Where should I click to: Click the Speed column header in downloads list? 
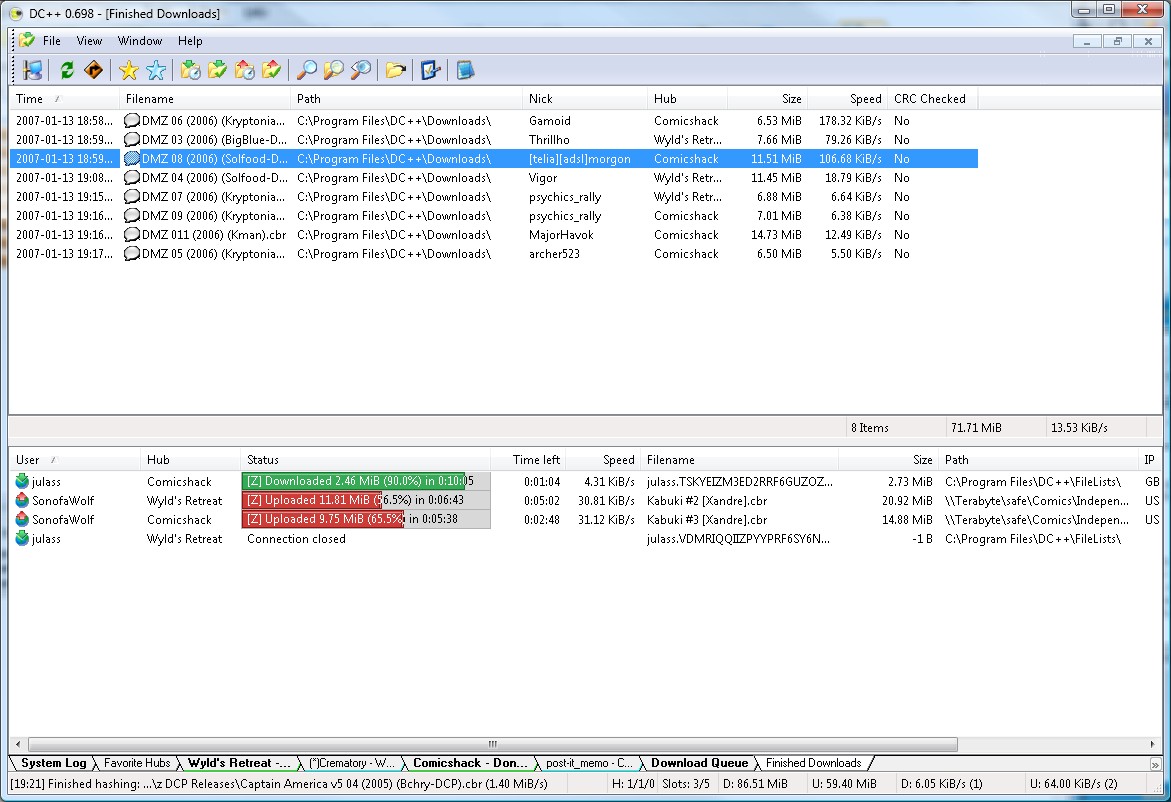tap(865, 99)
